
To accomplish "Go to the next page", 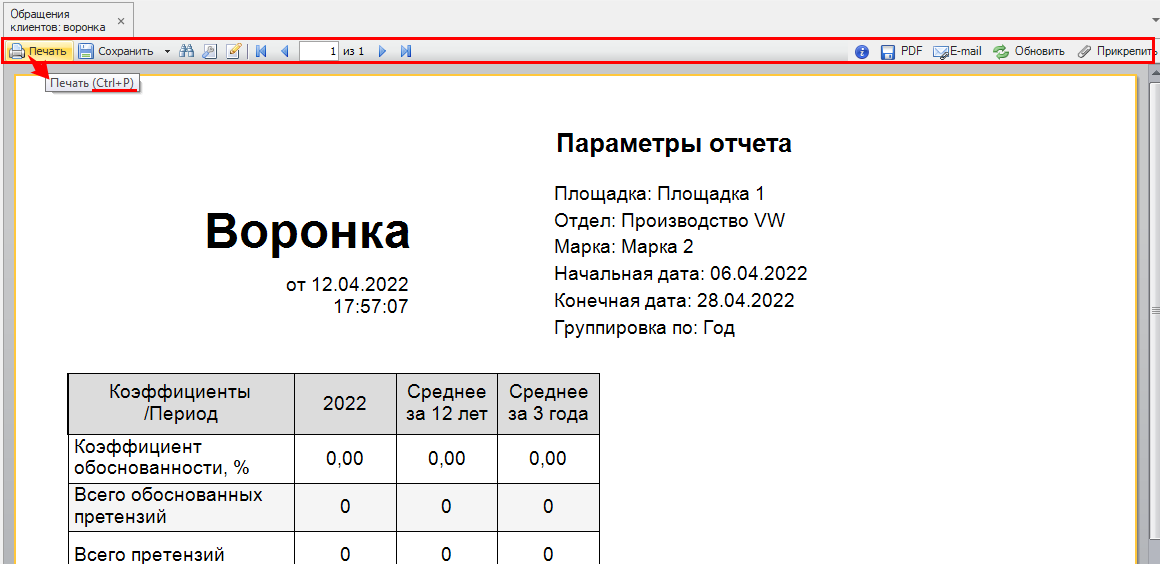I will 382,51.
